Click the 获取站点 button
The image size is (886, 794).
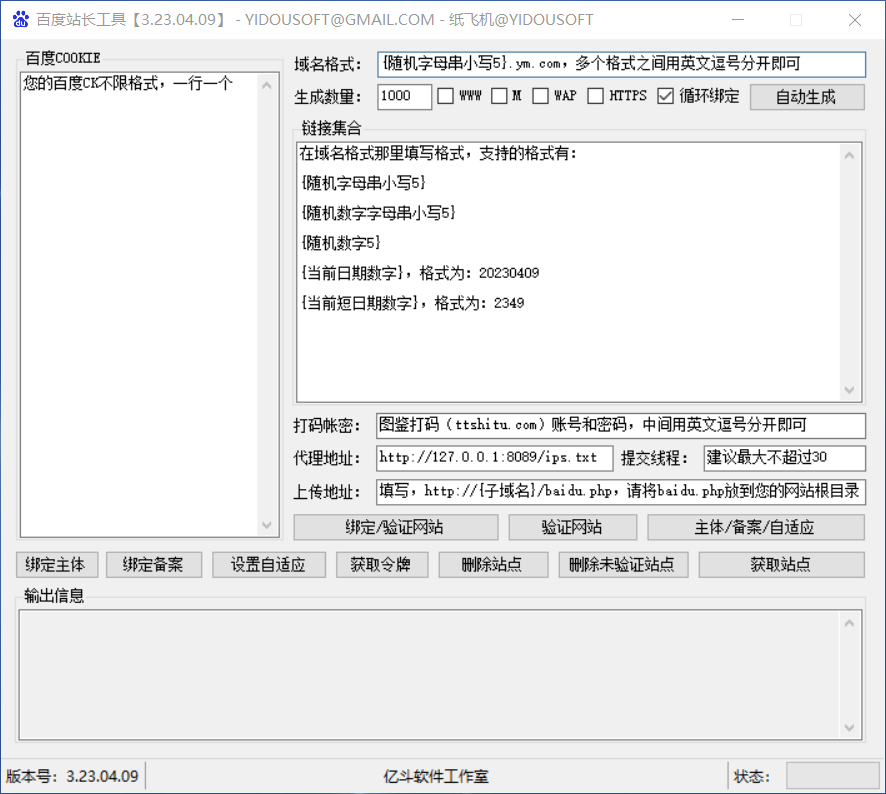pos(781,565)
